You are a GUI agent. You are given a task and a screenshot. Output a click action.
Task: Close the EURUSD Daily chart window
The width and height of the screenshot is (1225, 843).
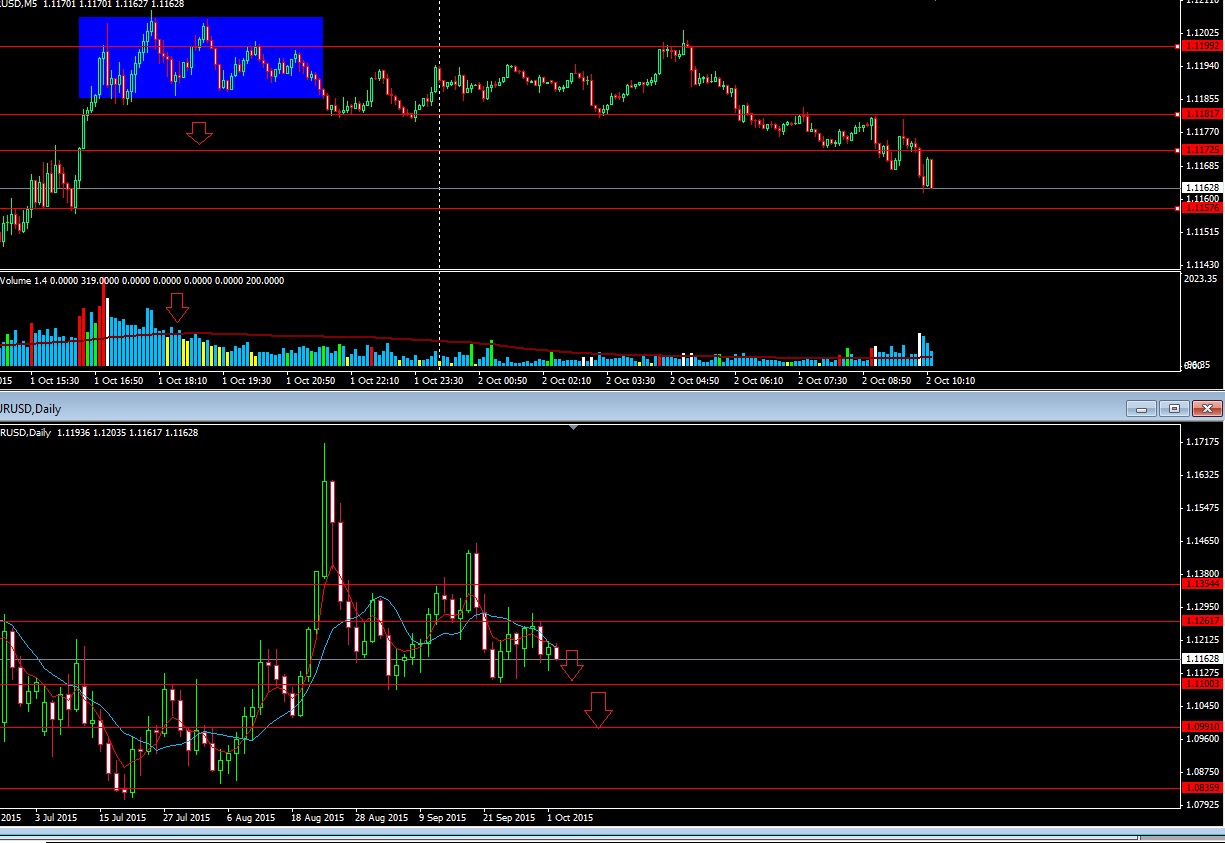1208,408
